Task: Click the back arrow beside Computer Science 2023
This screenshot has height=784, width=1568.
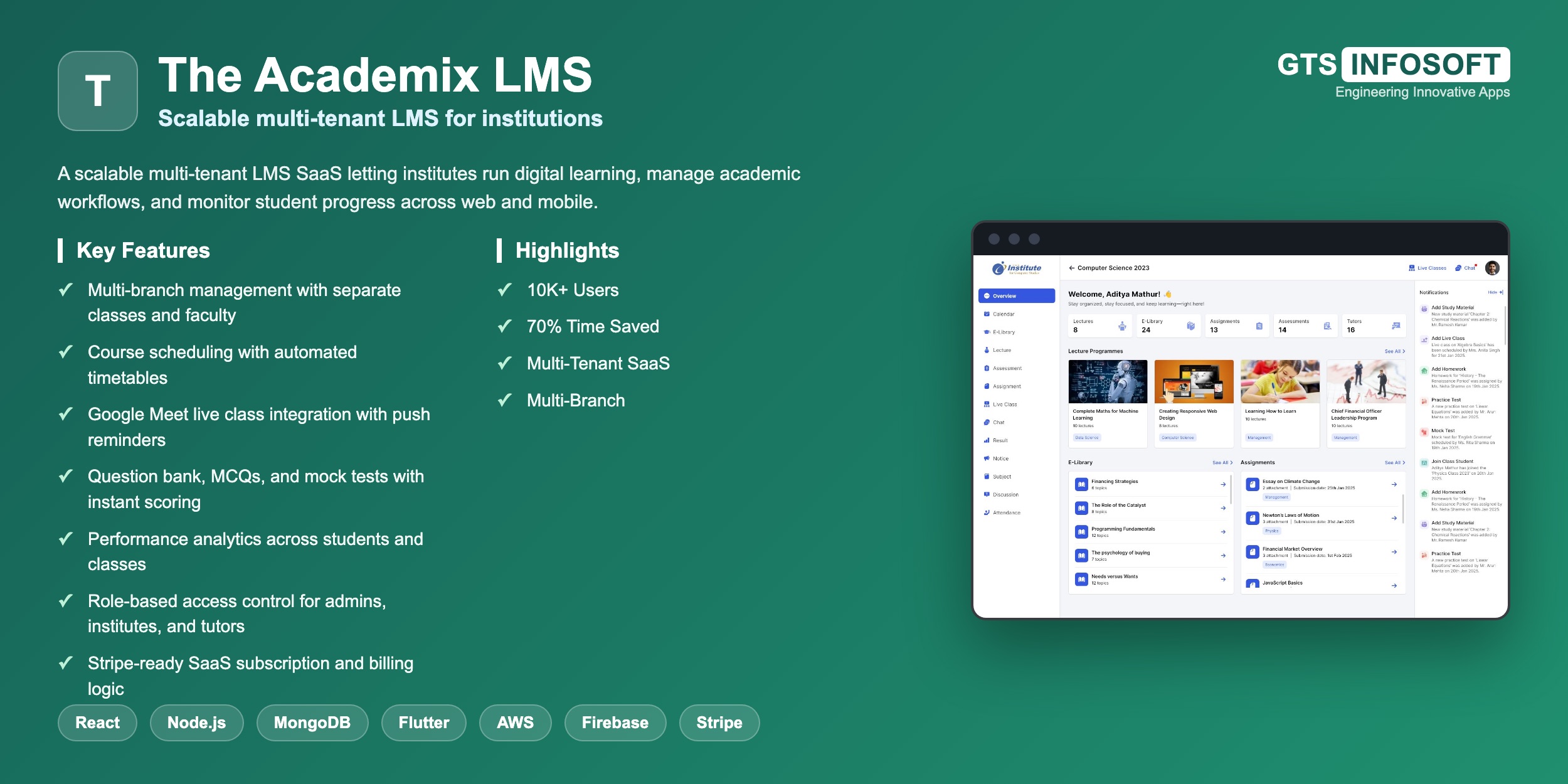Action: tap(1072, 268)
